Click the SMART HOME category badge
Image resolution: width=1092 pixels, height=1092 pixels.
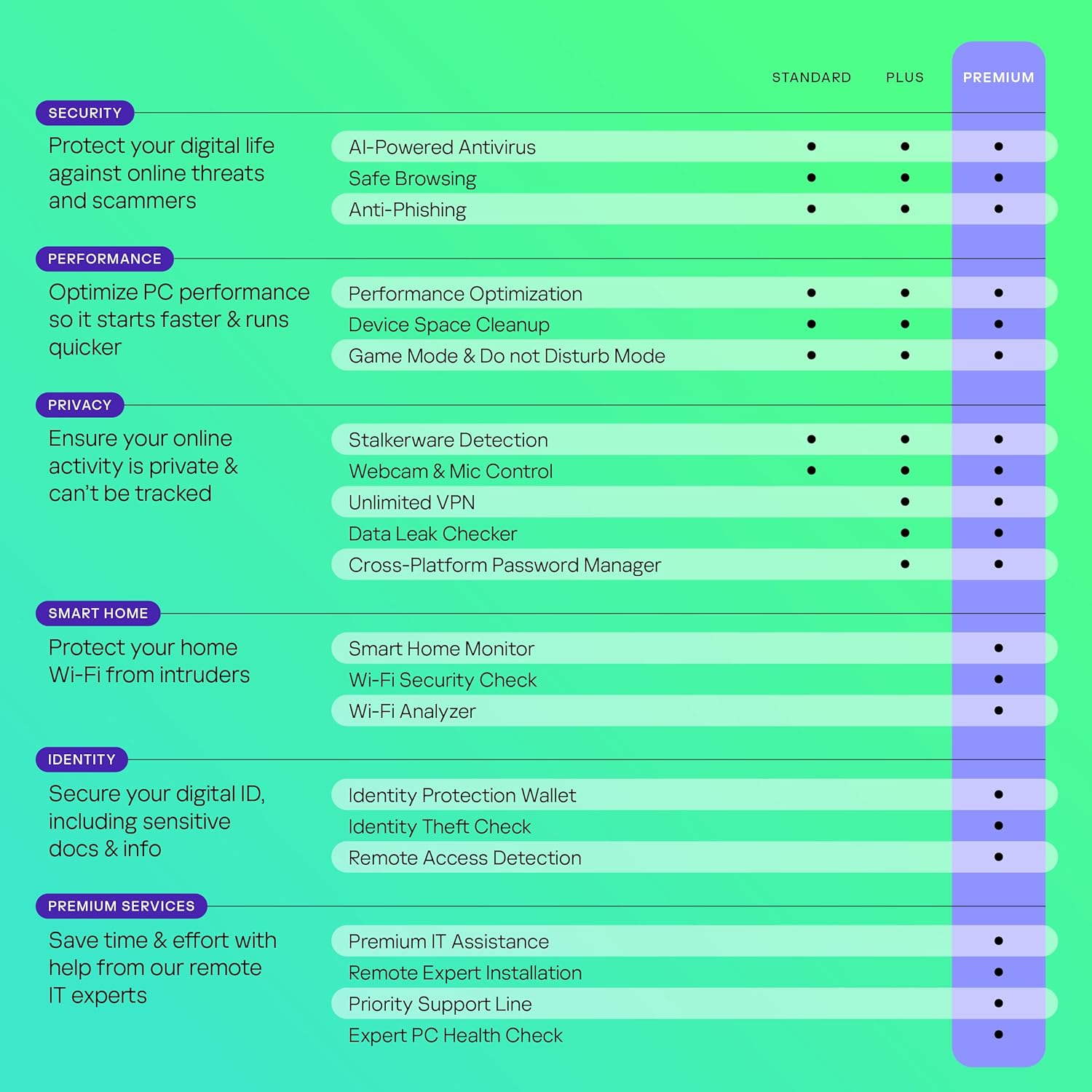pos(98,613)
